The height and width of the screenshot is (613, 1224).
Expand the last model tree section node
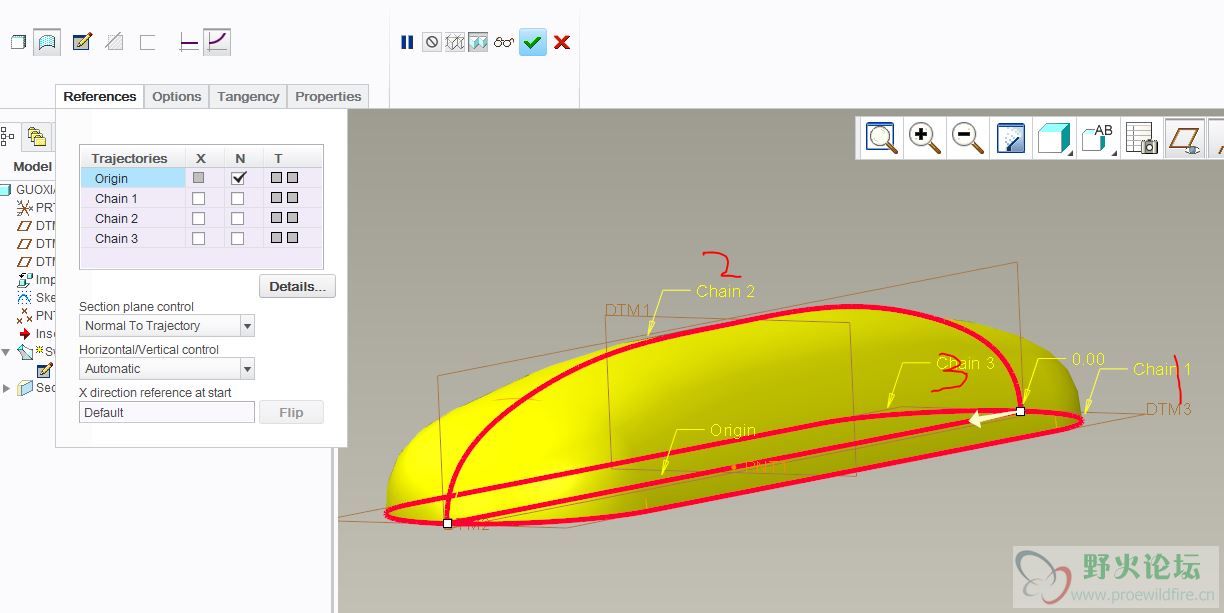tap(6, 388)
